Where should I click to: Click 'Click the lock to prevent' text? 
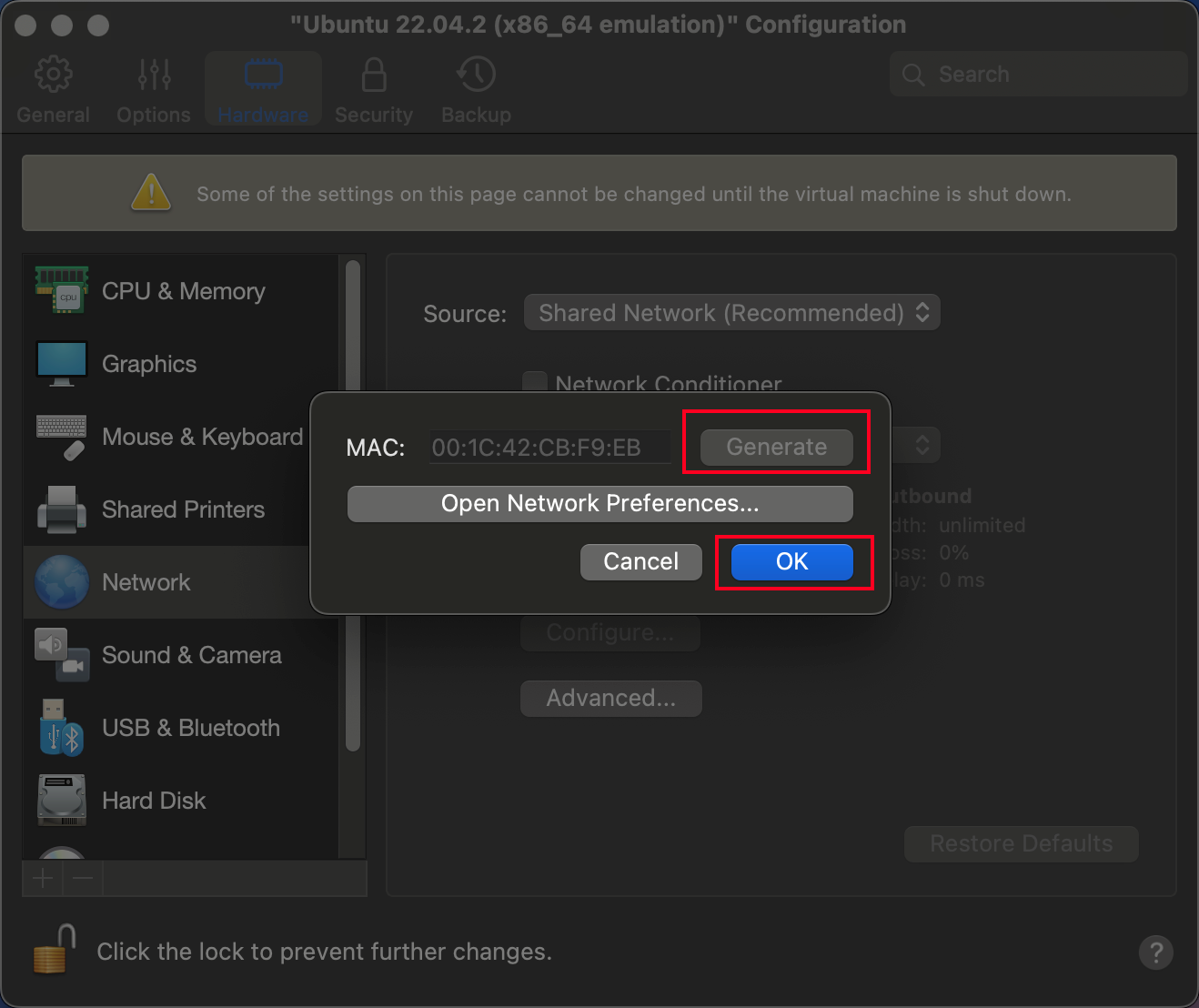coord(324,952)
